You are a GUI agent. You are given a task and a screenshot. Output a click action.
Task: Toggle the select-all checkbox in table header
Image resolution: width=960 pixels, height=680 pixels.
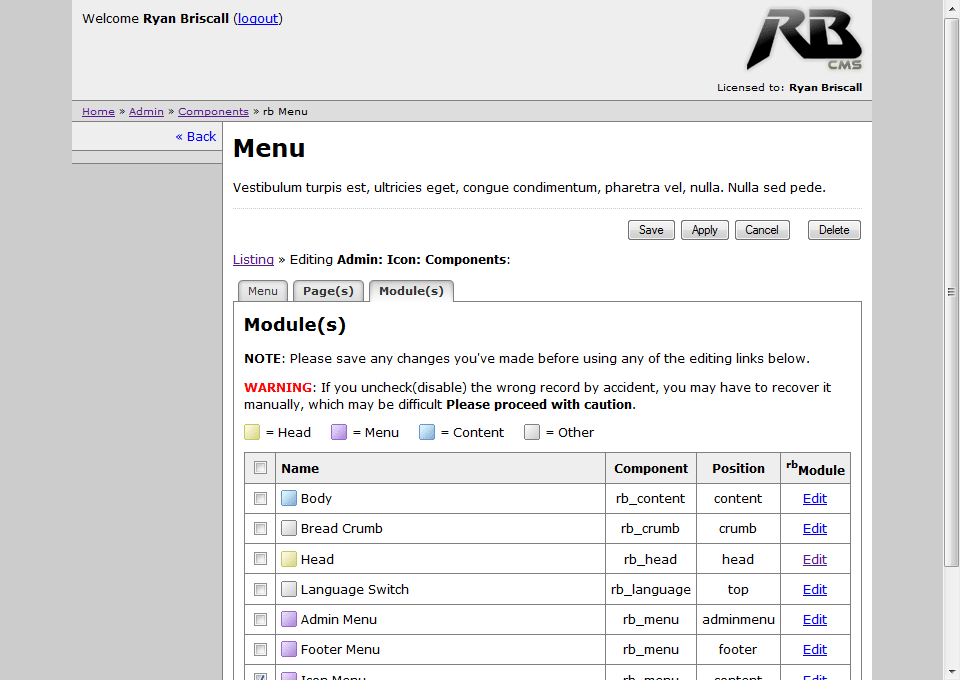click(x=260, y=468)
